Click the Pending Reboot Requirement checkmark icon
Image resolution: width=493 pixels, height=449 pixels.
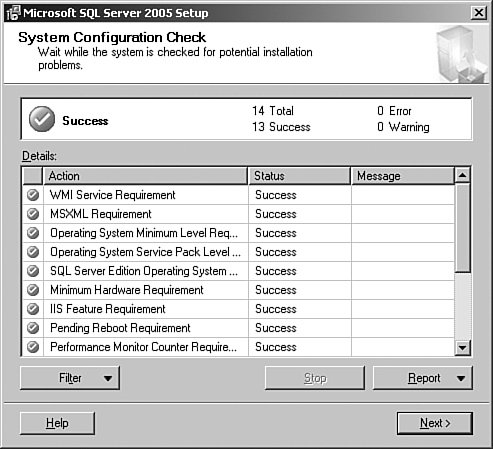[x=33, y=328]
